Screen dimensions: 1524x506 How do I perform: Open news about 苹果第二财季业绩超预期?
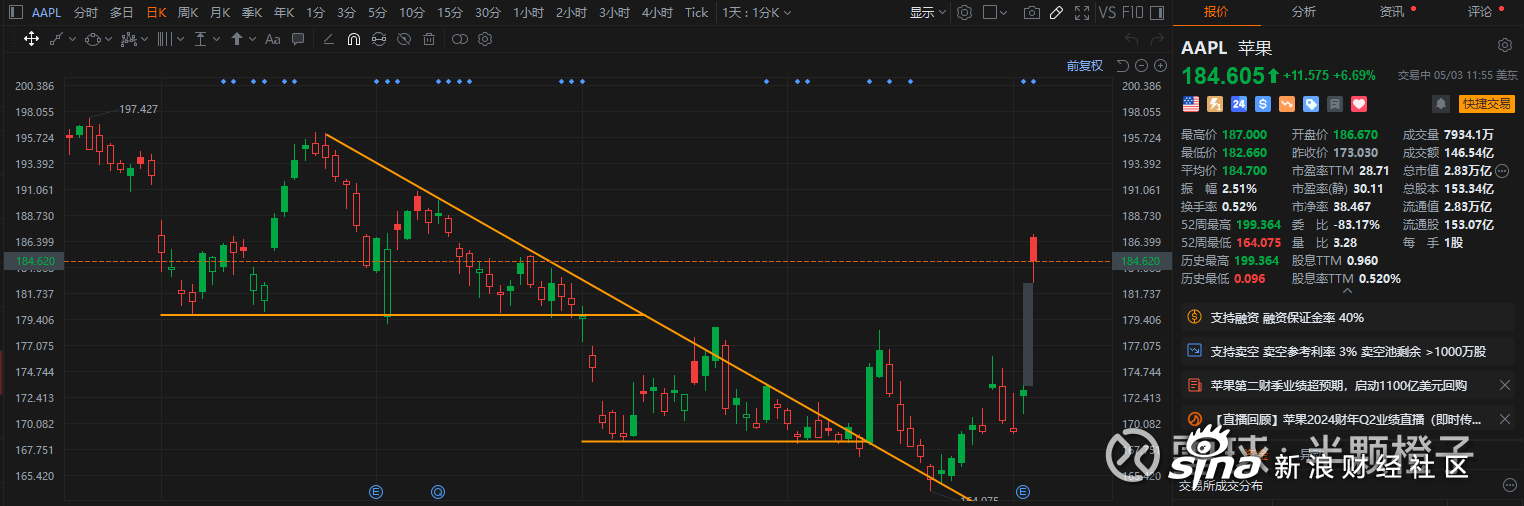coord(1338,385)
